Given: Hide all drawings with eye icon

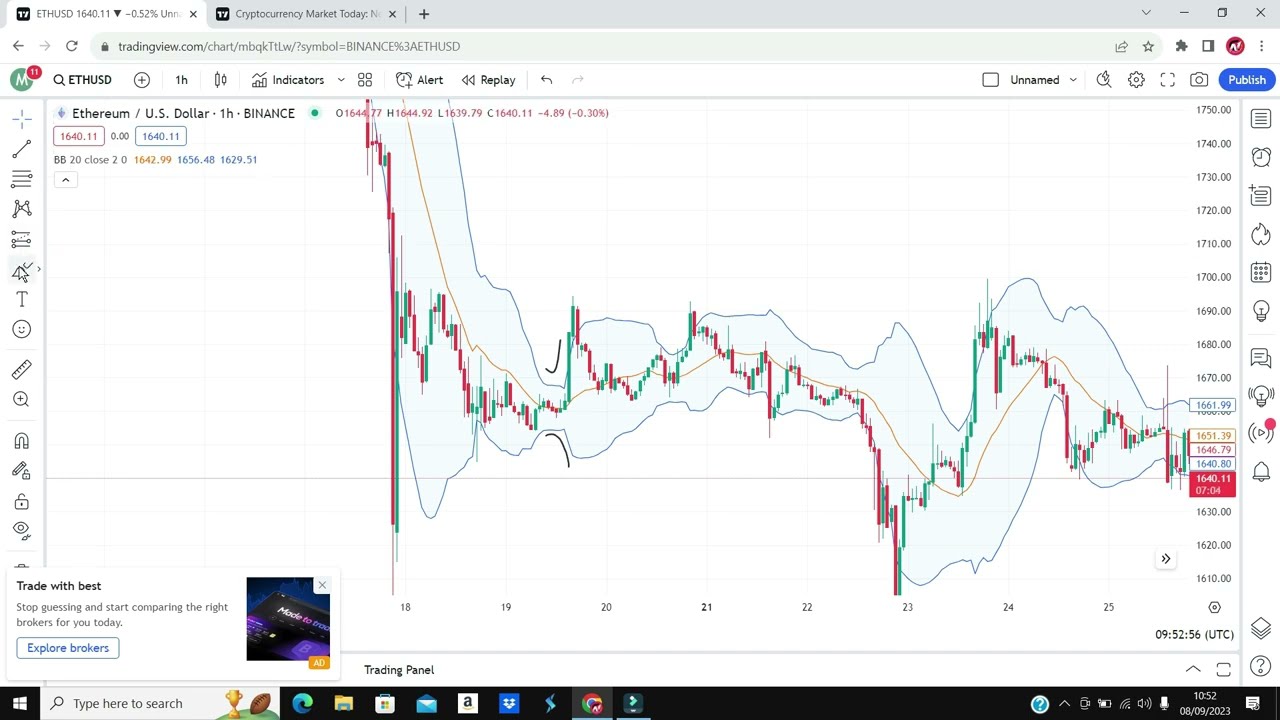Looking at the screenshot, I should (x=21, y=530).
